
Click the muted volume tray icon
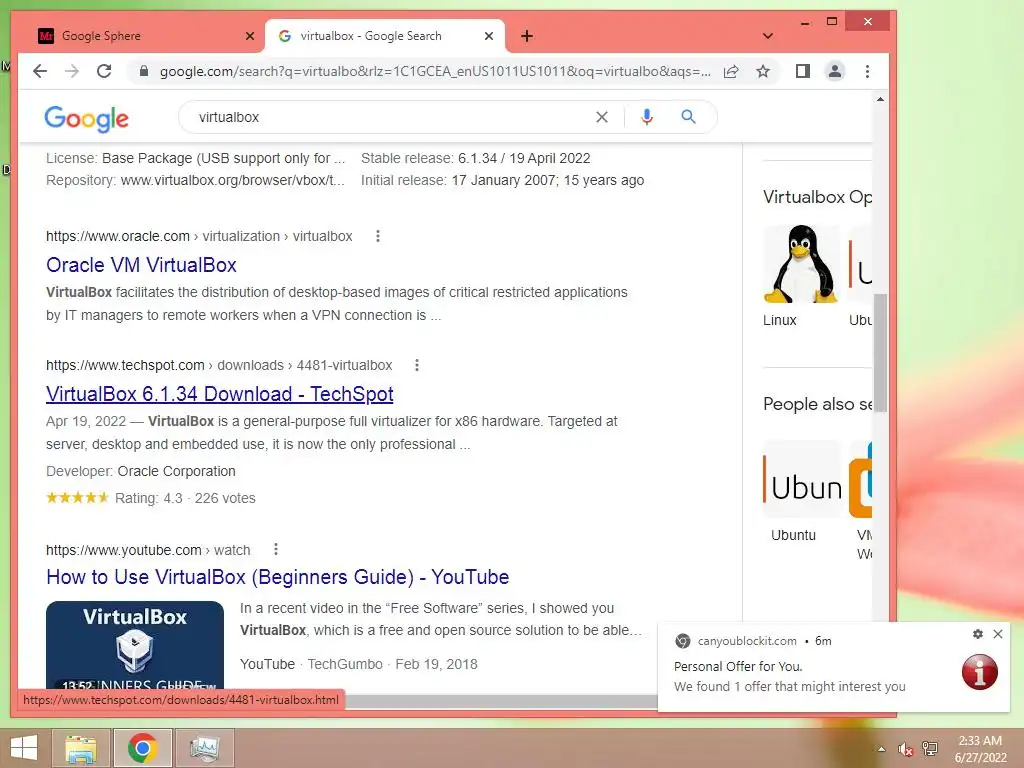pos(905,749)
